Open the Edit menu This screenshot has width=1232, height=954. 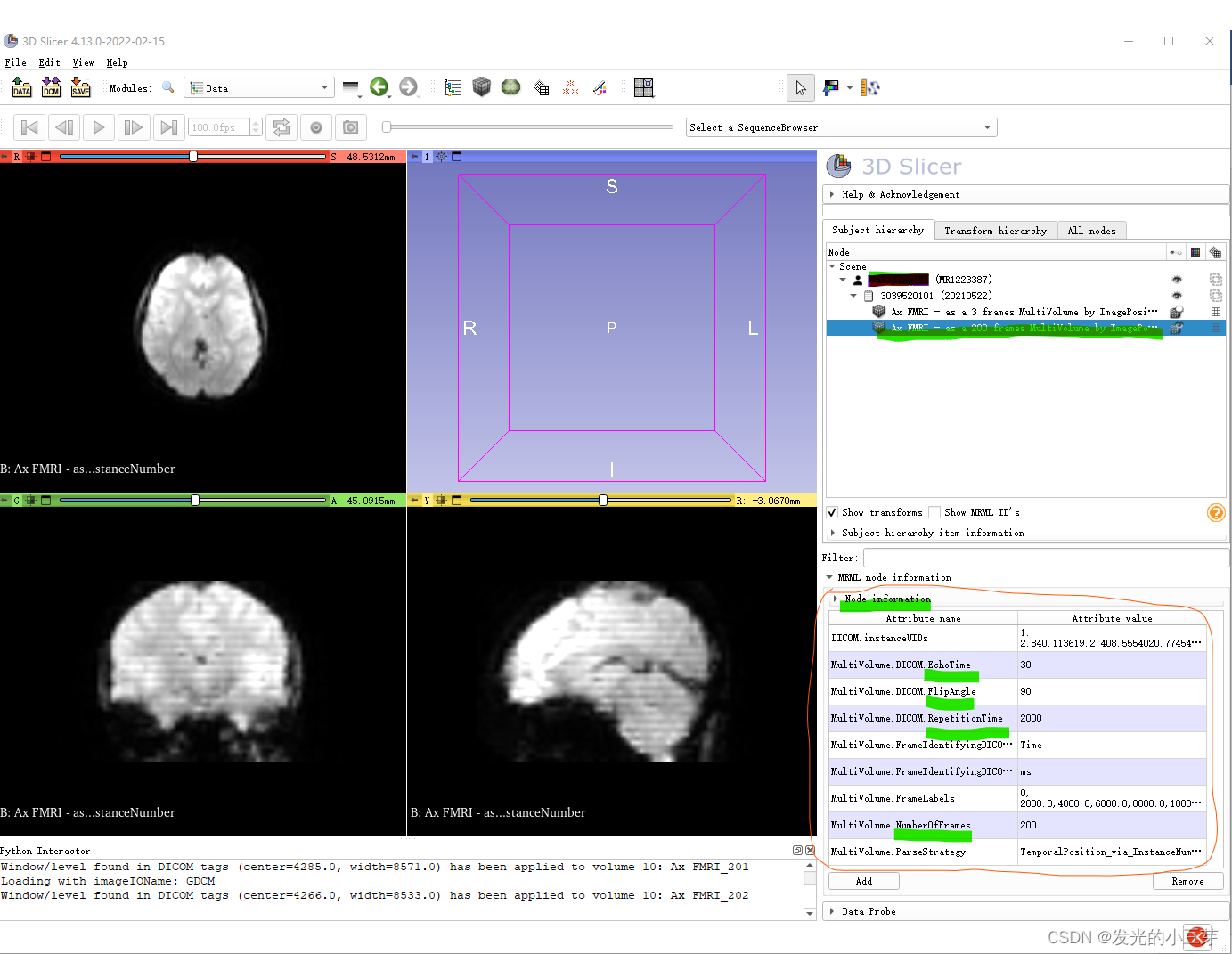(49, 62)
